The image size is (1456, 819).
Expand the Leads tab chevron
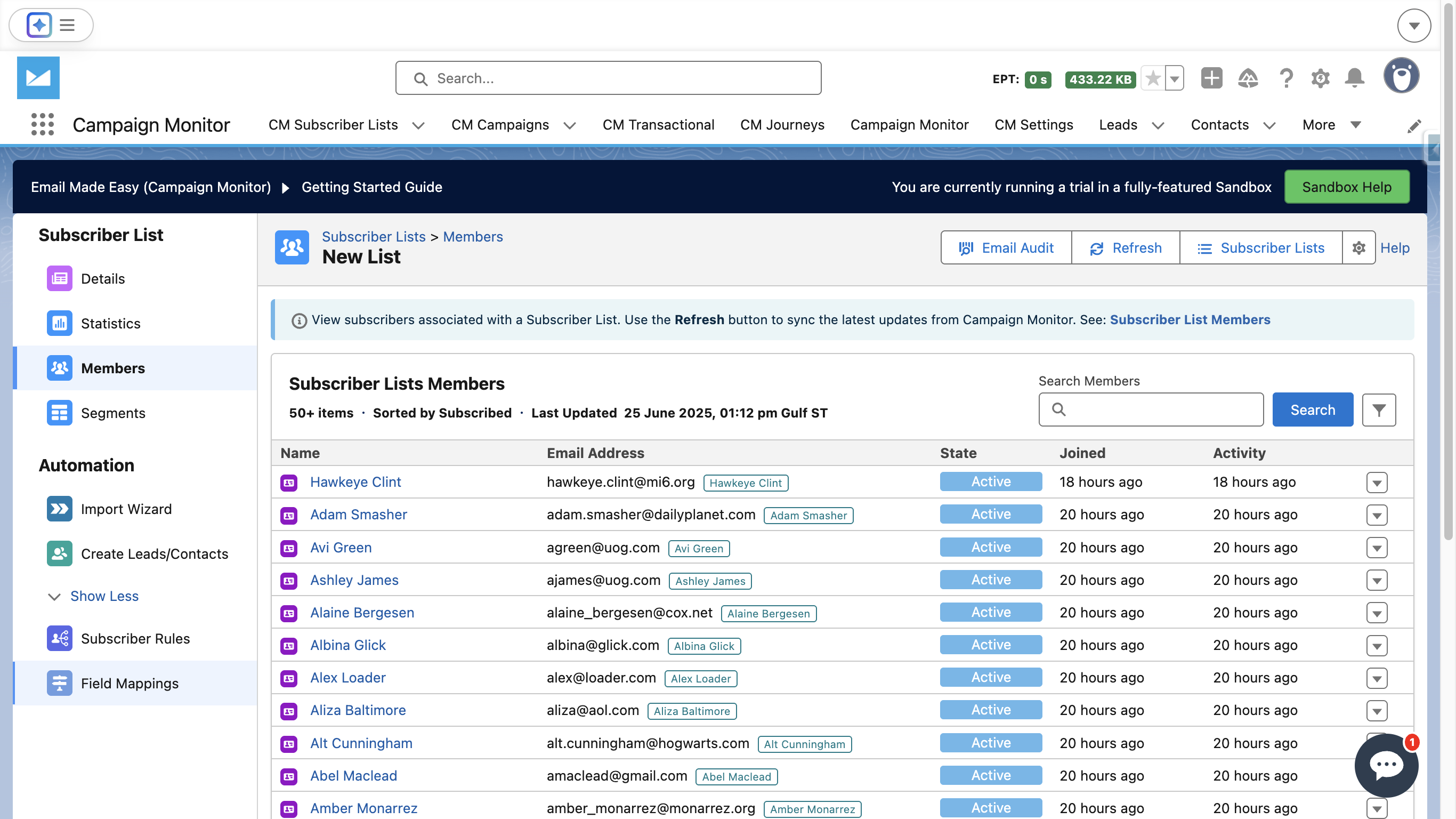click(x=1158, y=125)
